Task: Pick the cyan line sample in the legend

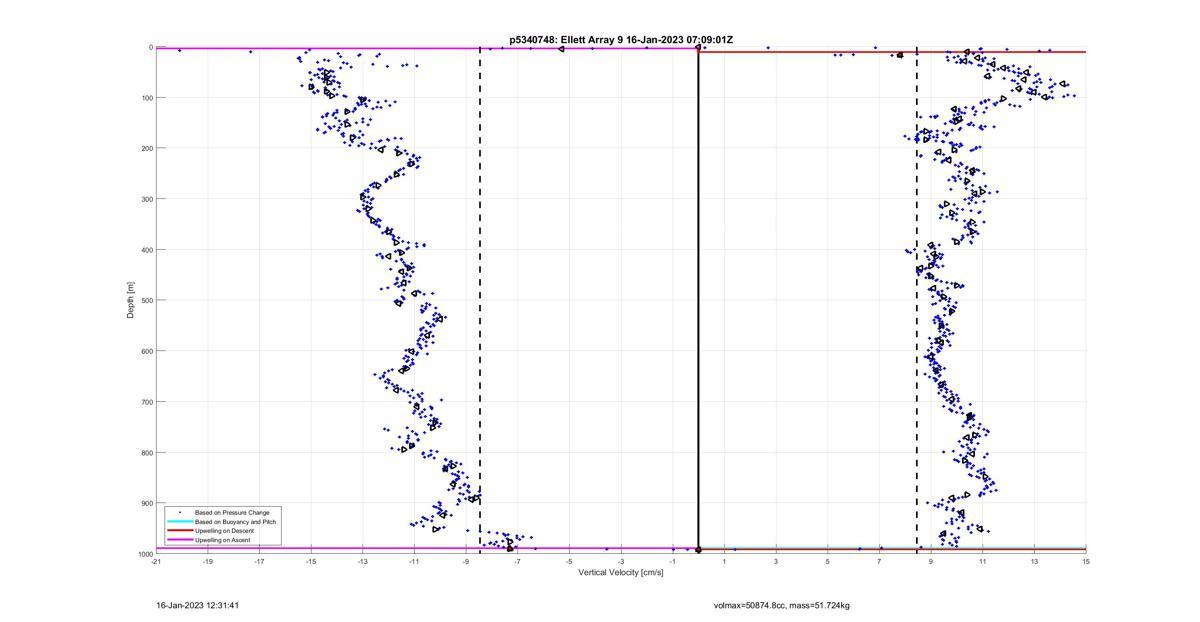Action: 179,522
